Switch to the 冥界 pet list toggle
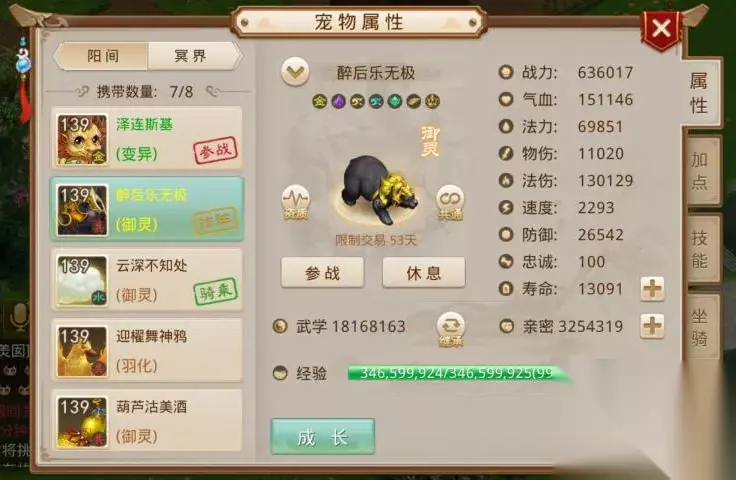 (x=193, y=56)
